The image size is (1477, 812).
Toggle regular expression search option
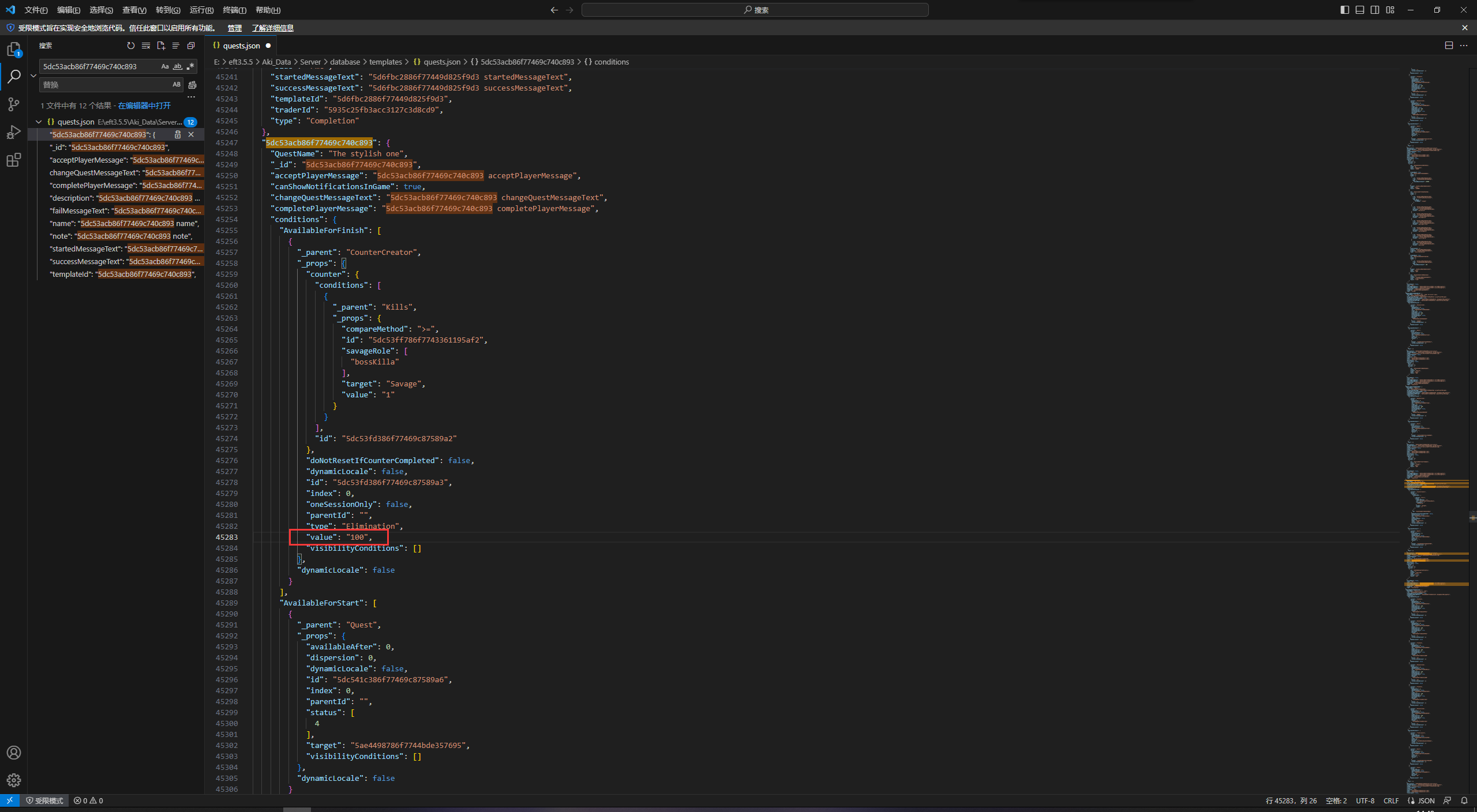pyautogui.click(x=190, y=66)
